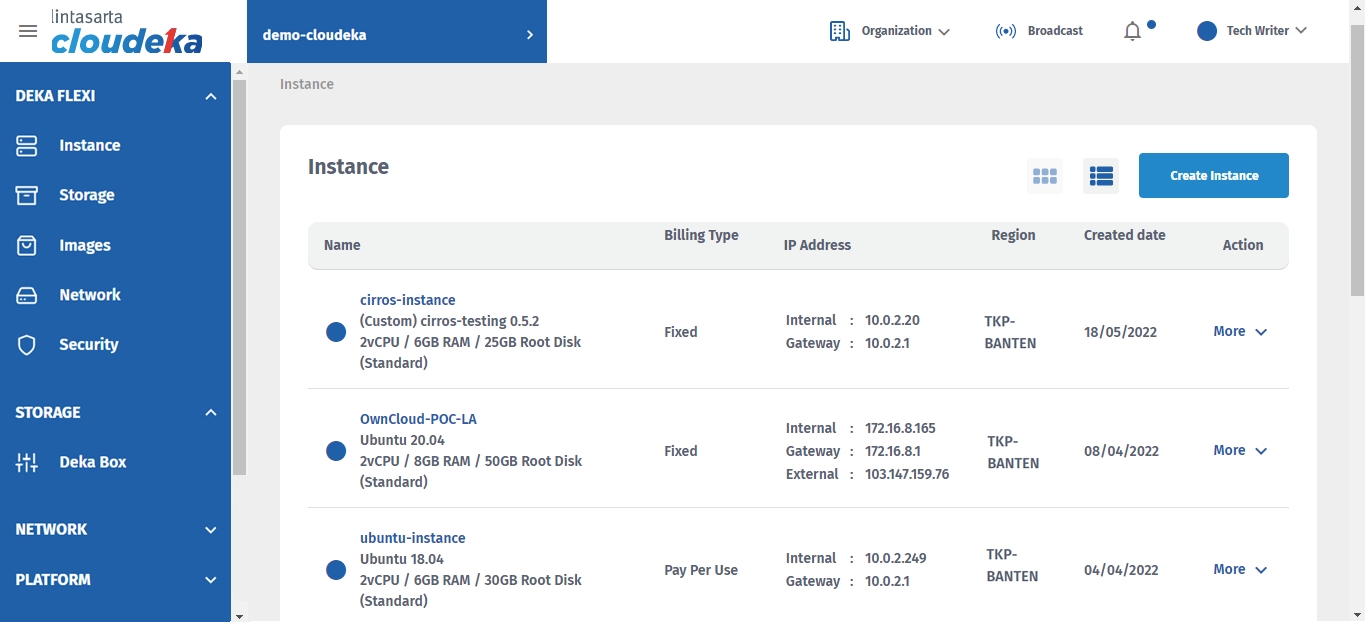Collapse the DEKA FLEXI section

210,96
